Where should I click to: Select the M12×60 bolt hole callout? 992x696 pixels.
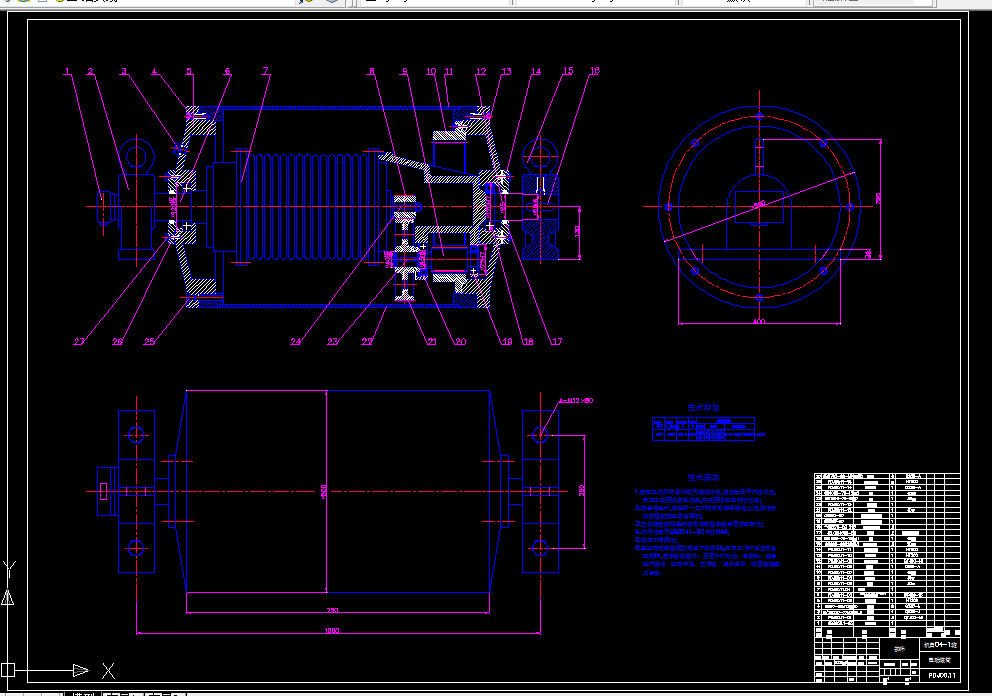tap(576, 401)
